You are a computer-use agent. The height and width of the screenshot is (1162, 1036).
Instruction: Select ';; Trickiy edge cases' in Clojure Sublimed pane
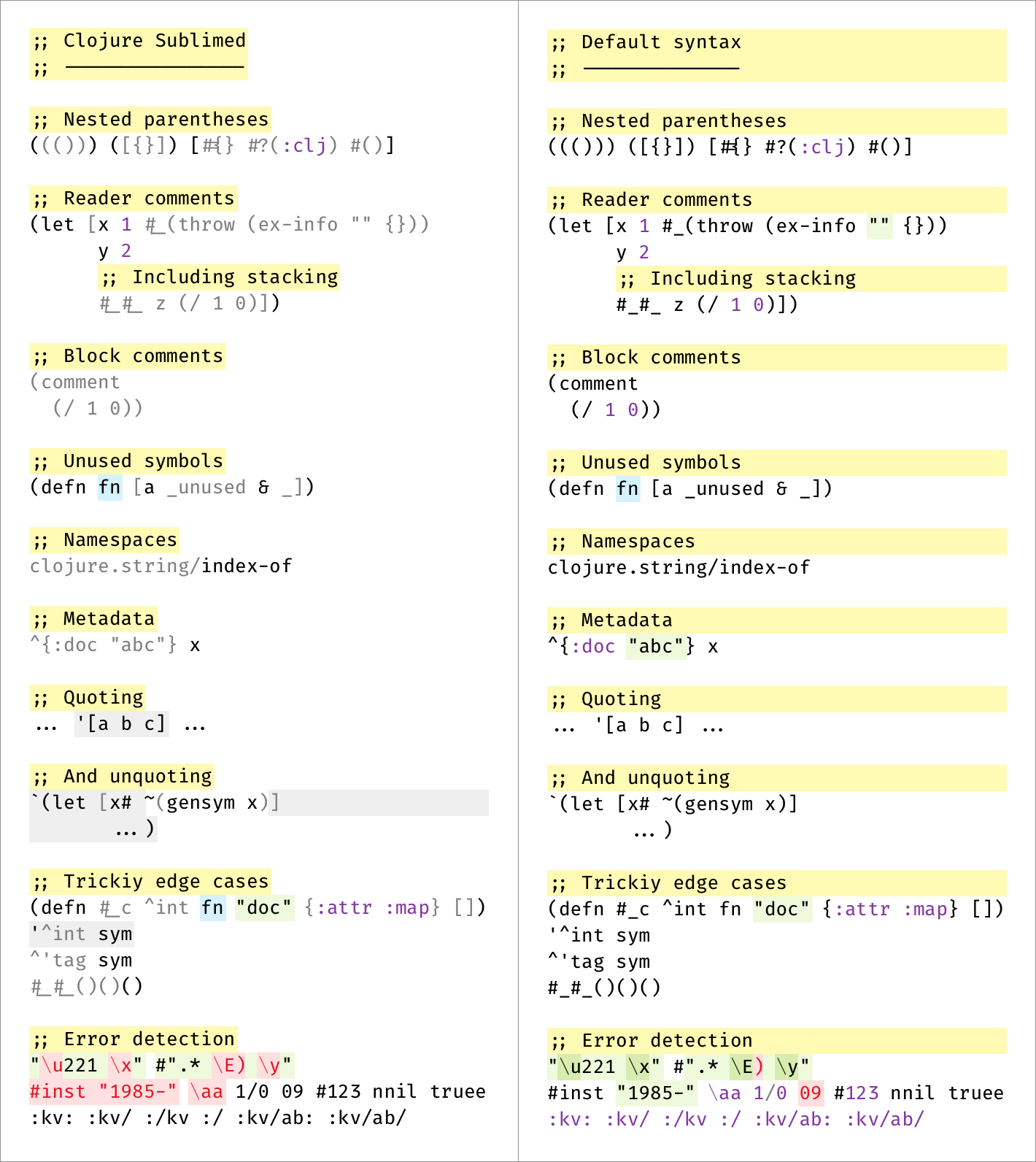(x=150, y=882)
